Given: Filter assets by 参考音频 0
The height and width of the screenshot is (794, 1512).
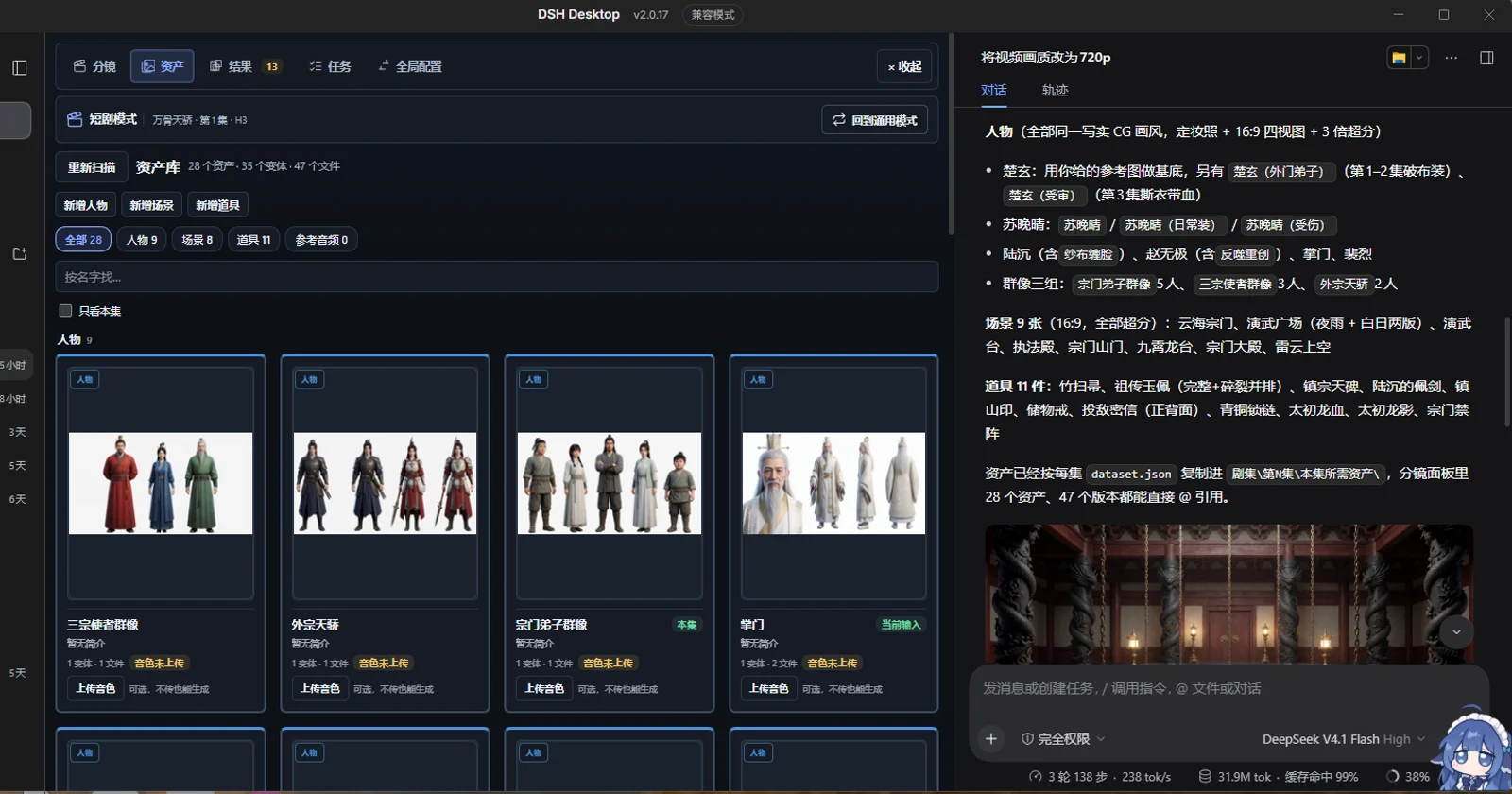Looking at the screenshot, I should pyautogui.click(x=321, y=240).
